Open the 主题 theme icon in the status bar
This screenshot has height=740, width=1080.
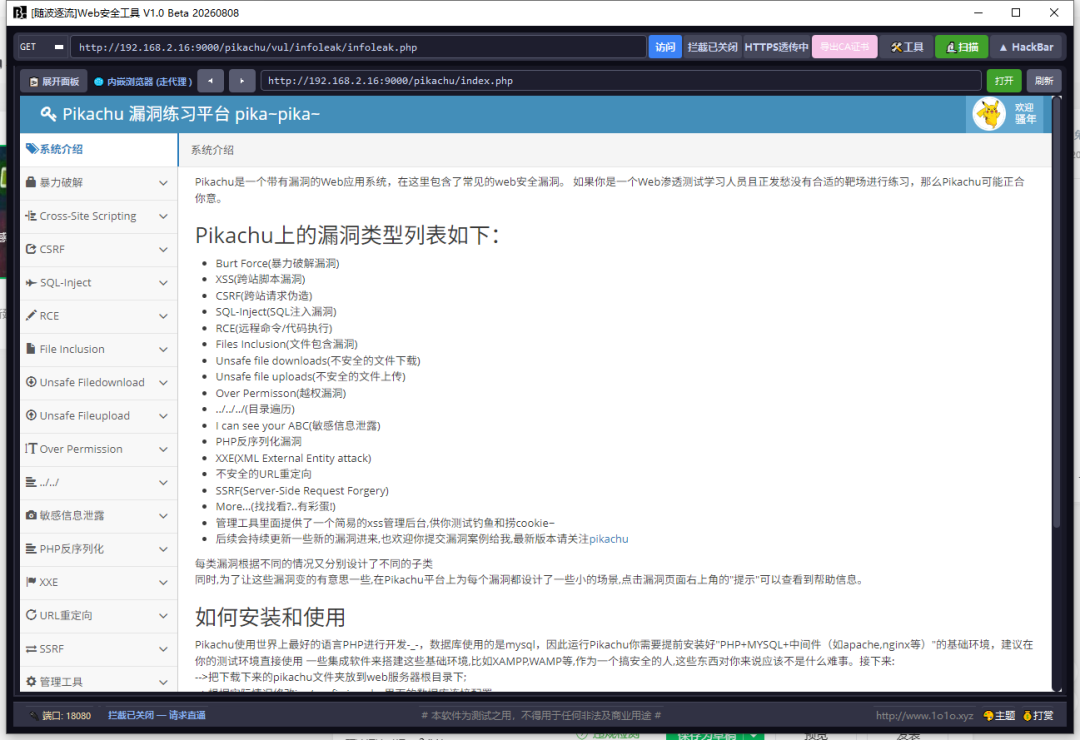999,715
